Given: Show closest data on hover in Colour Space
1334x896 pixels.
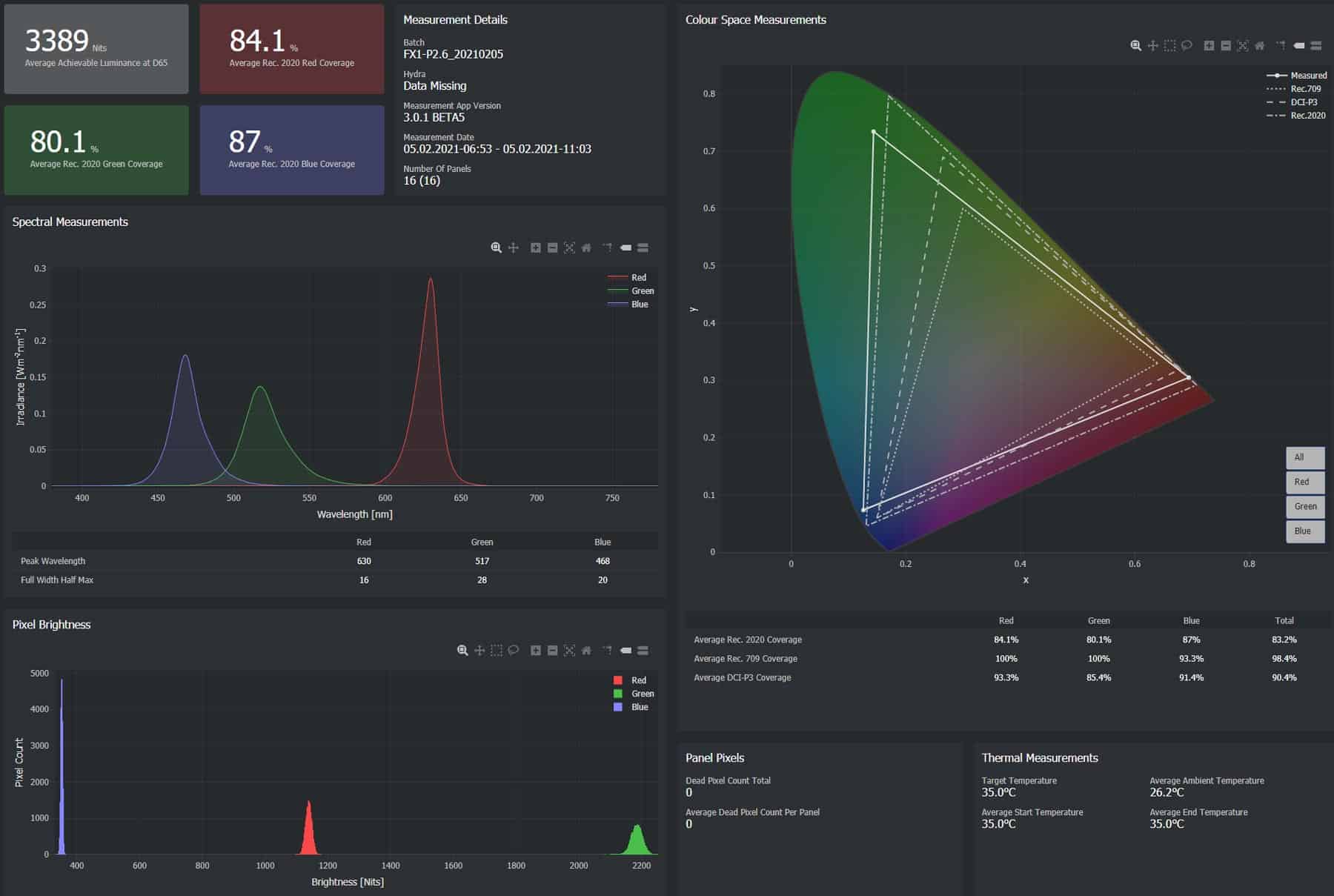Looking at the screenshot, I should click(x=1298, y=45).
